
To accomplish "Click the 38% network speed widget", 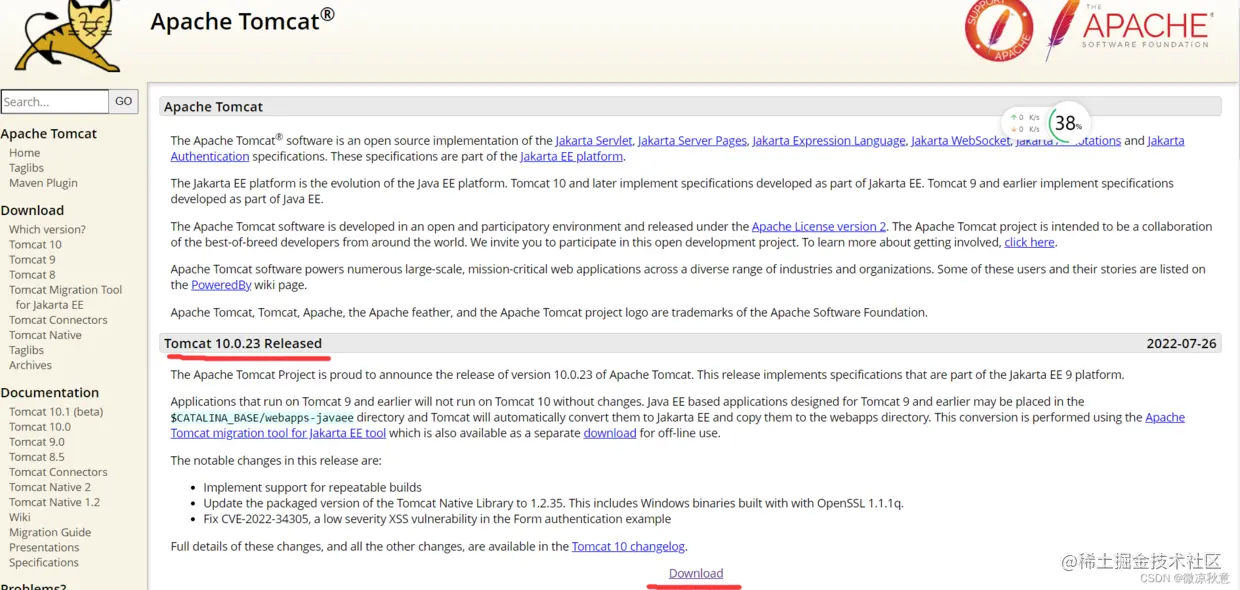I will click(x=1045, y=123).
